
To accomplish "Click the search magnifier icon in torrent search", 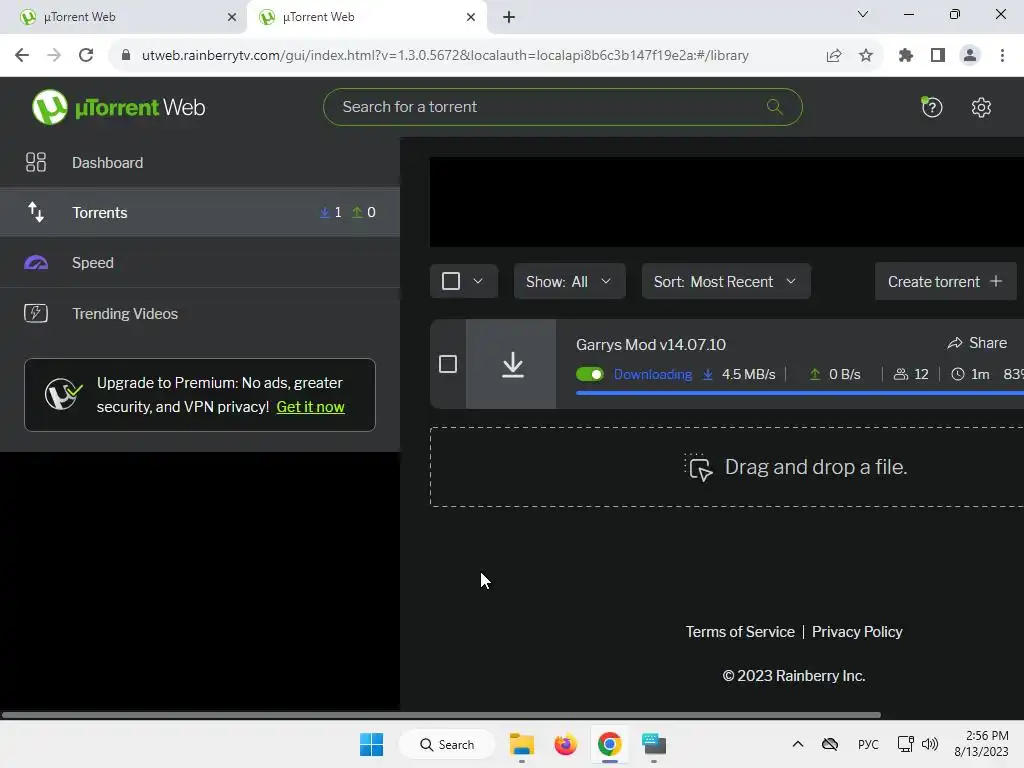I will point(775,106).
